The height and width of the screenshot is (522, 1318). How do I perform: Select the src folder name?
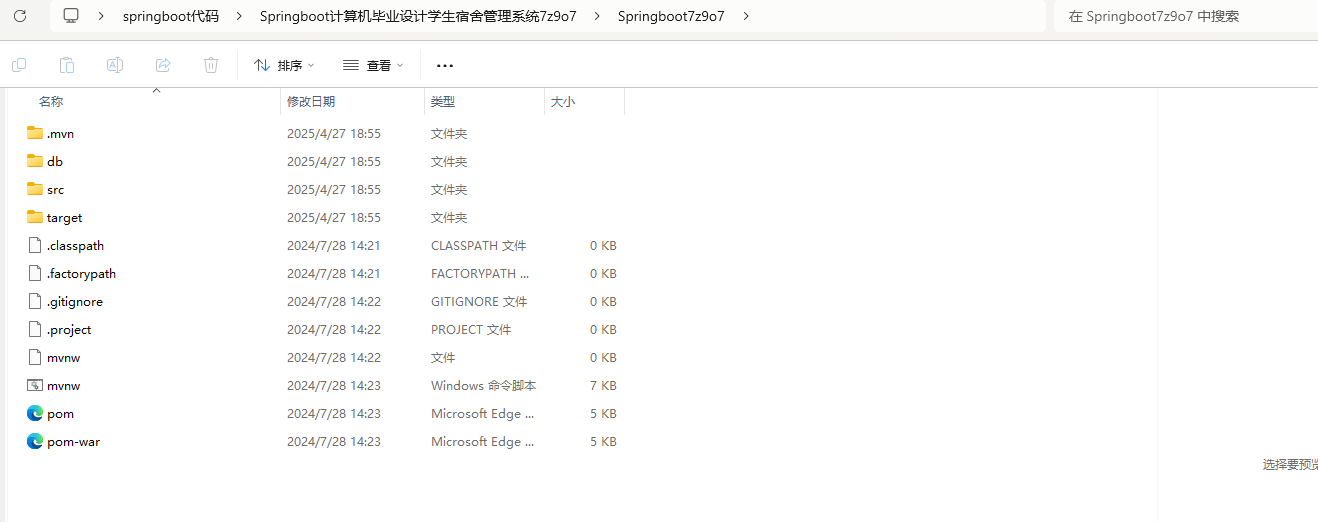pos(55,189)
